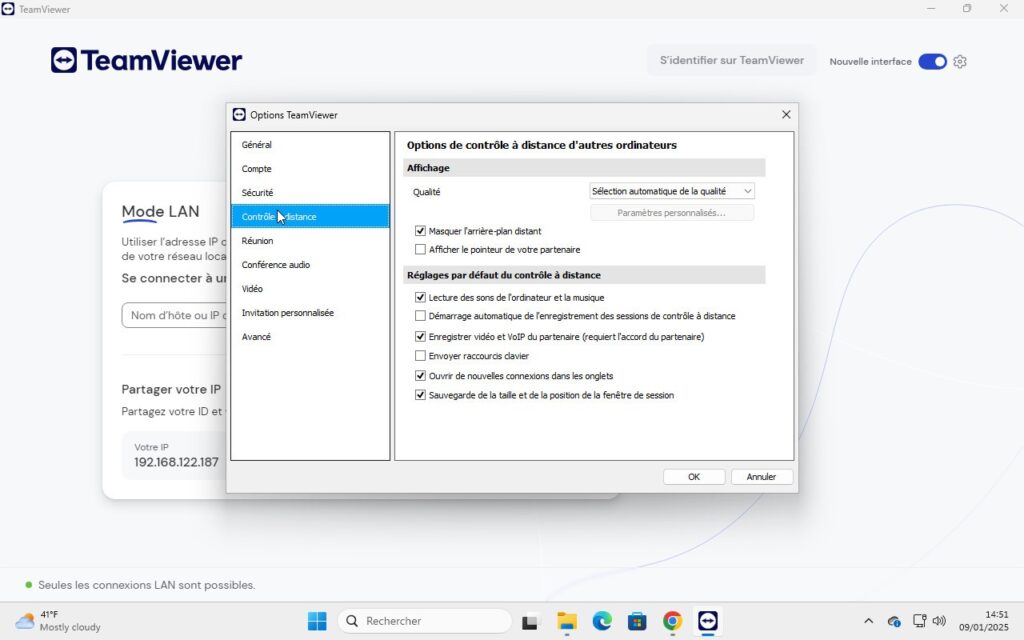Select the Vidéo options category
1024x640 pixels.
point(310,289)
